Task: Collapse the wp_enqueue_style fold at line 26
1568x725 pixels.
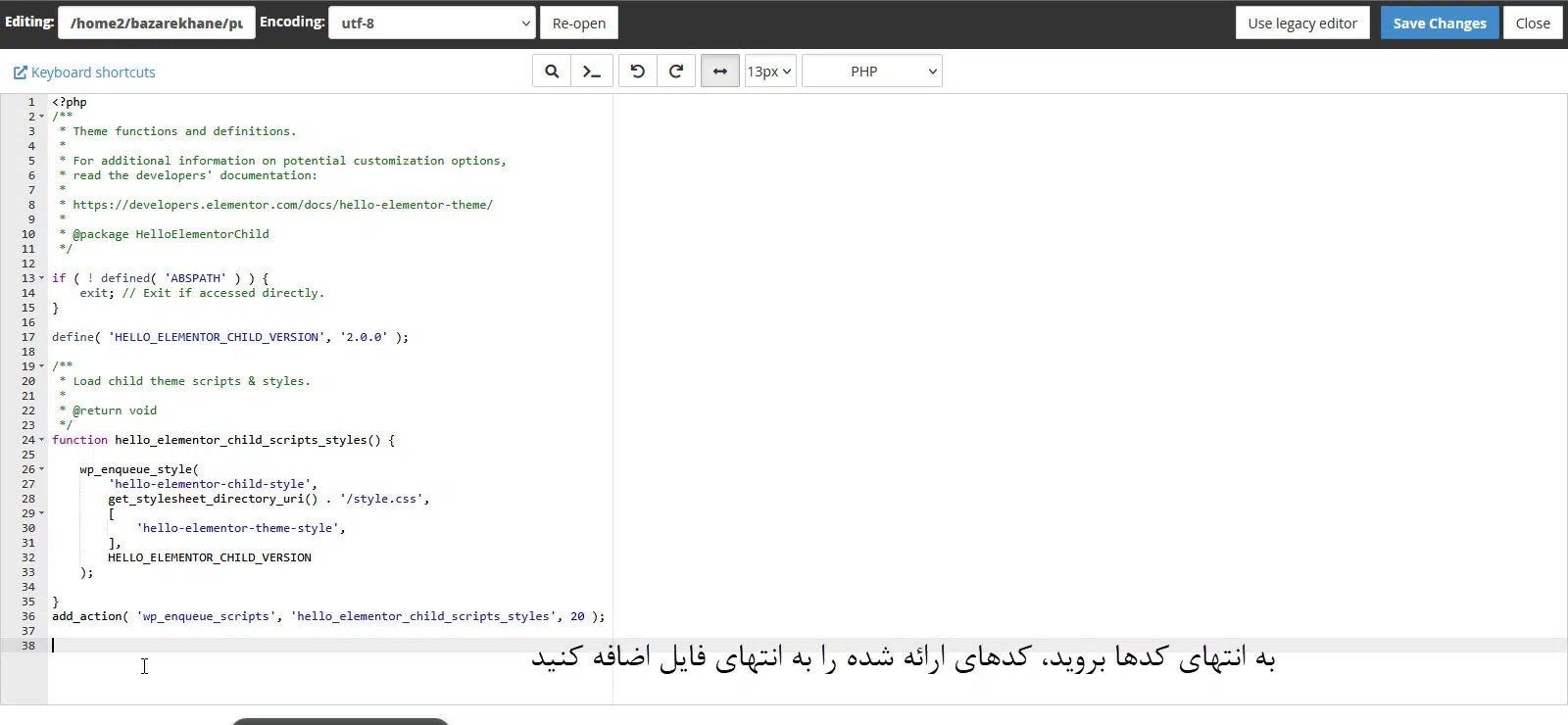Action: [41, 469]
